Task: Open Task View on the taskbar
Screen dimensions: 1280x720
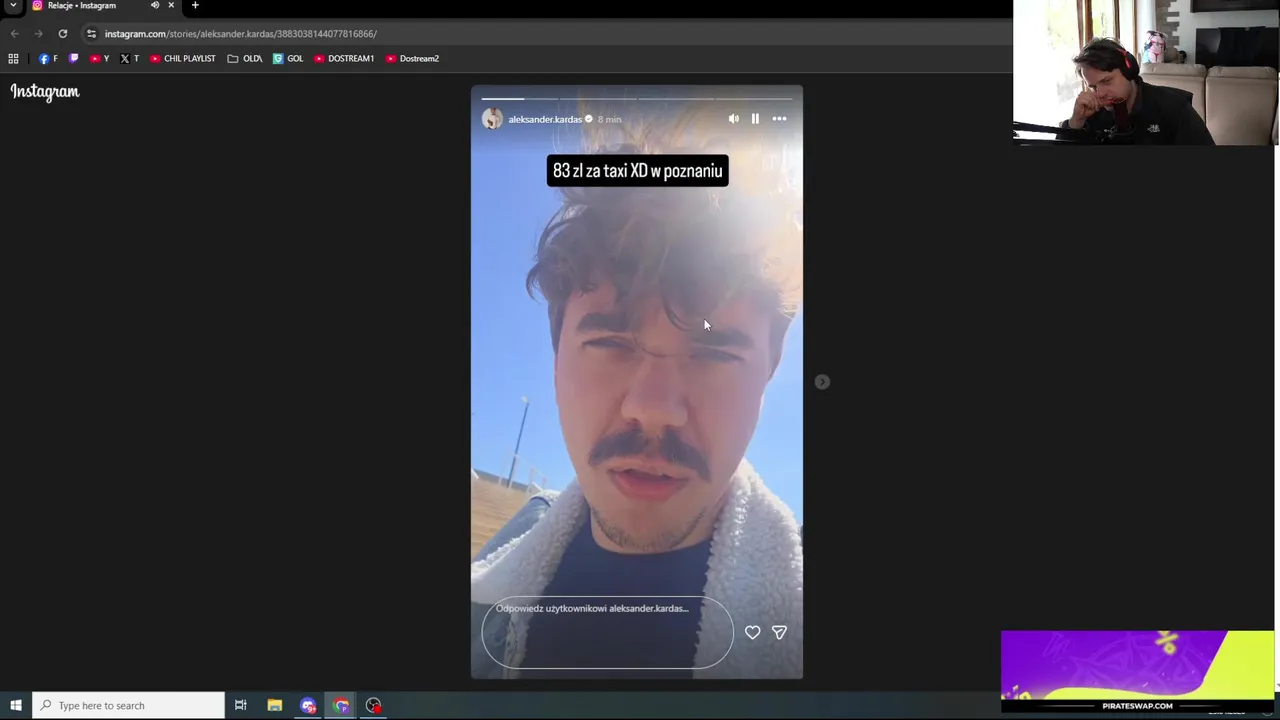Action: (241, 706)
